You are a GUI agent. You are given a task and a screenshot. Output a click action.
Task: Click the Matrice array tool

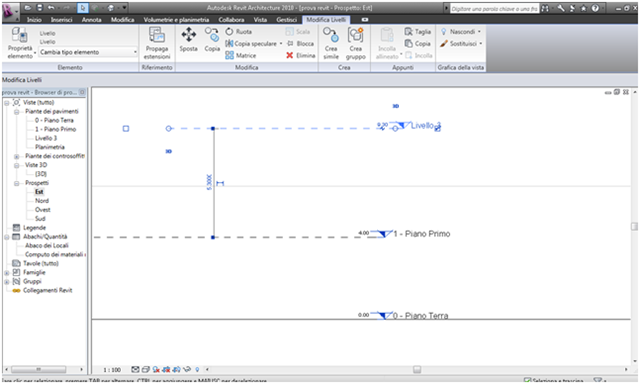(x=241, y=55)
